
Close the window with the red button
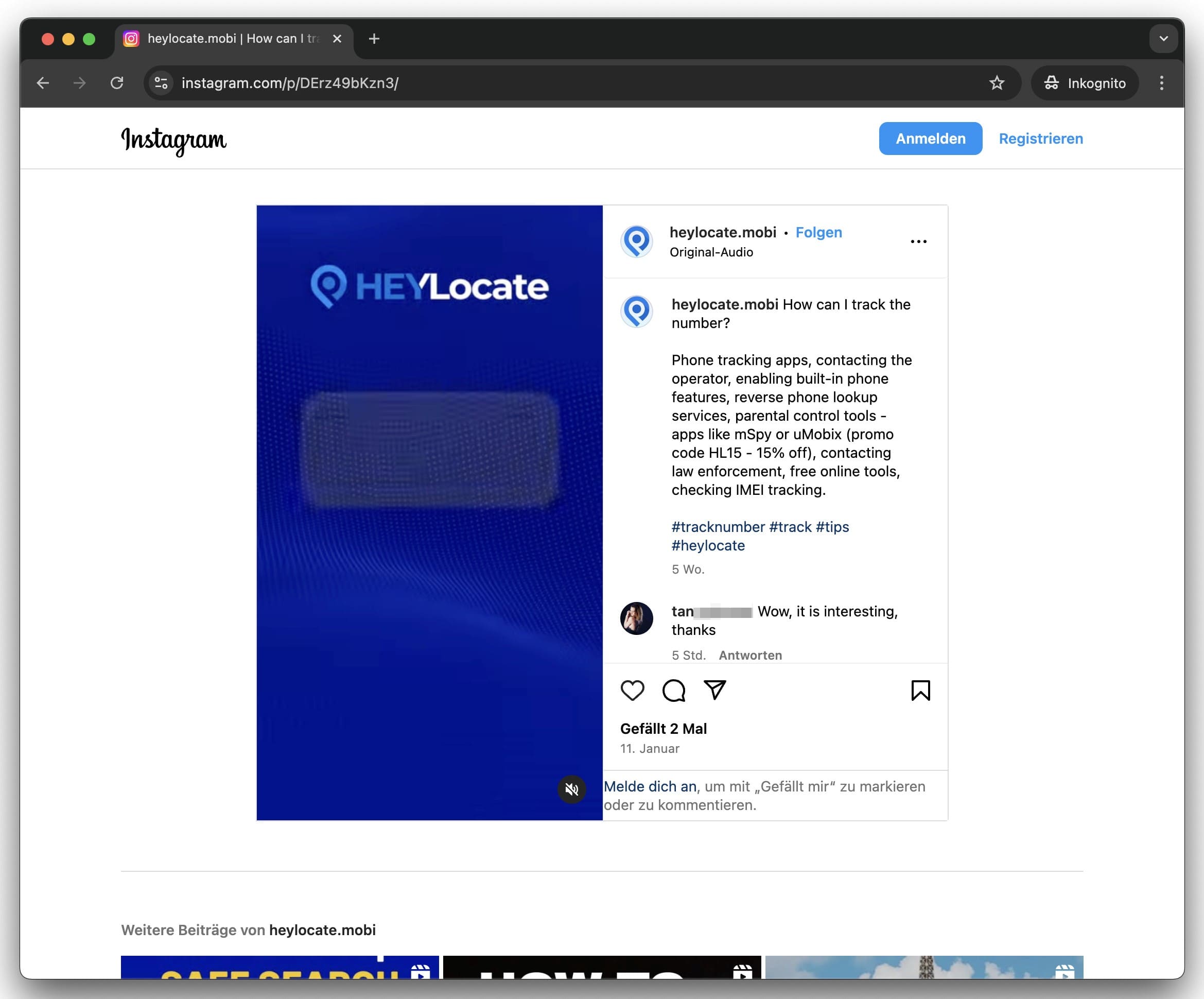point(48,39)
